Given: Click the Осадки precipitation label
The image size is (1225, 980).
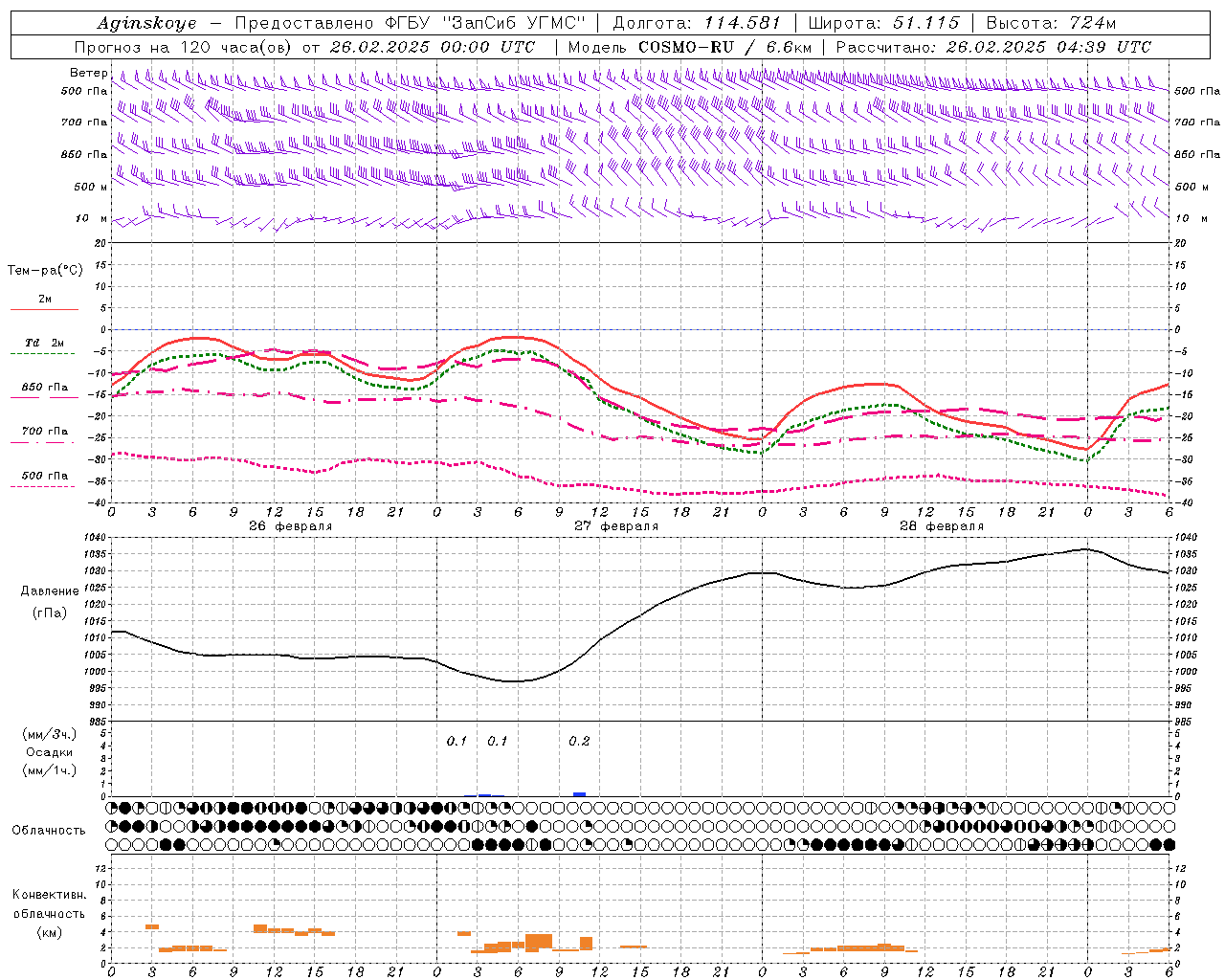Looking at the screenshot, I should 49,752.
